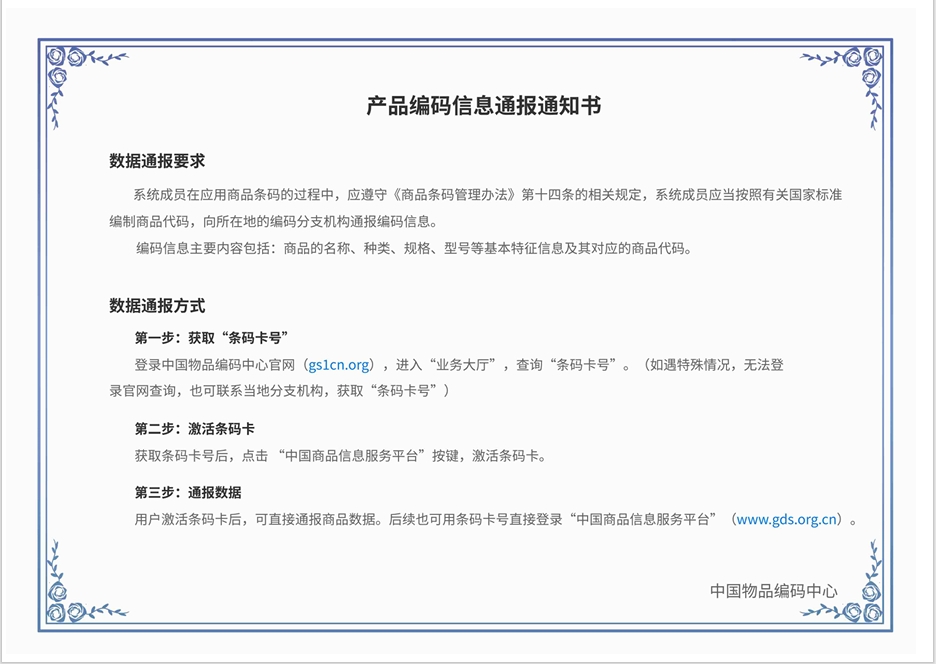Click the 第三步：通报数据 heading
Screen dimensions: 936x664
pos(188,492)
